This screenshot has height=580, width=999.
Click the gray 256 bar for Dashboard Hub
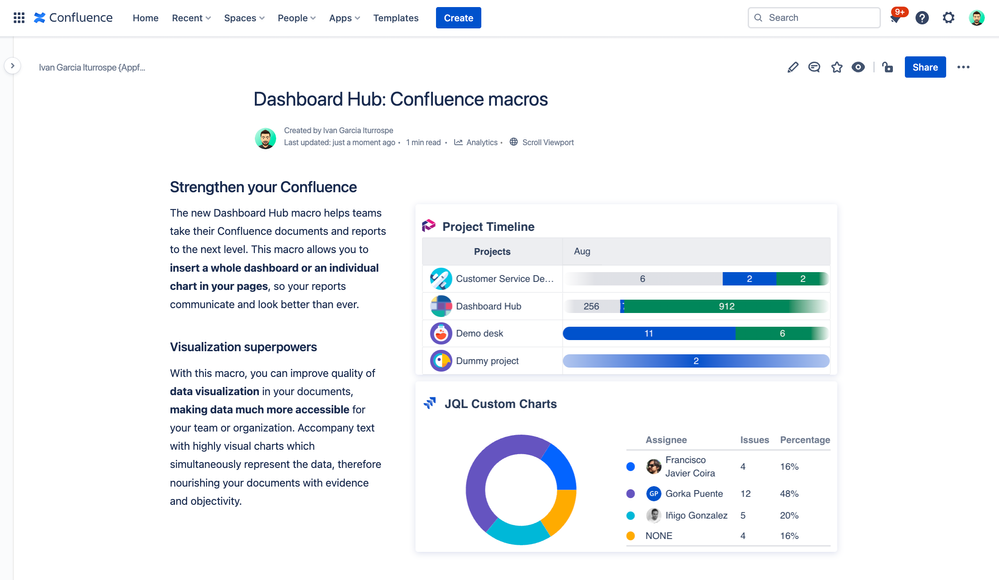(x=591, y=306)
